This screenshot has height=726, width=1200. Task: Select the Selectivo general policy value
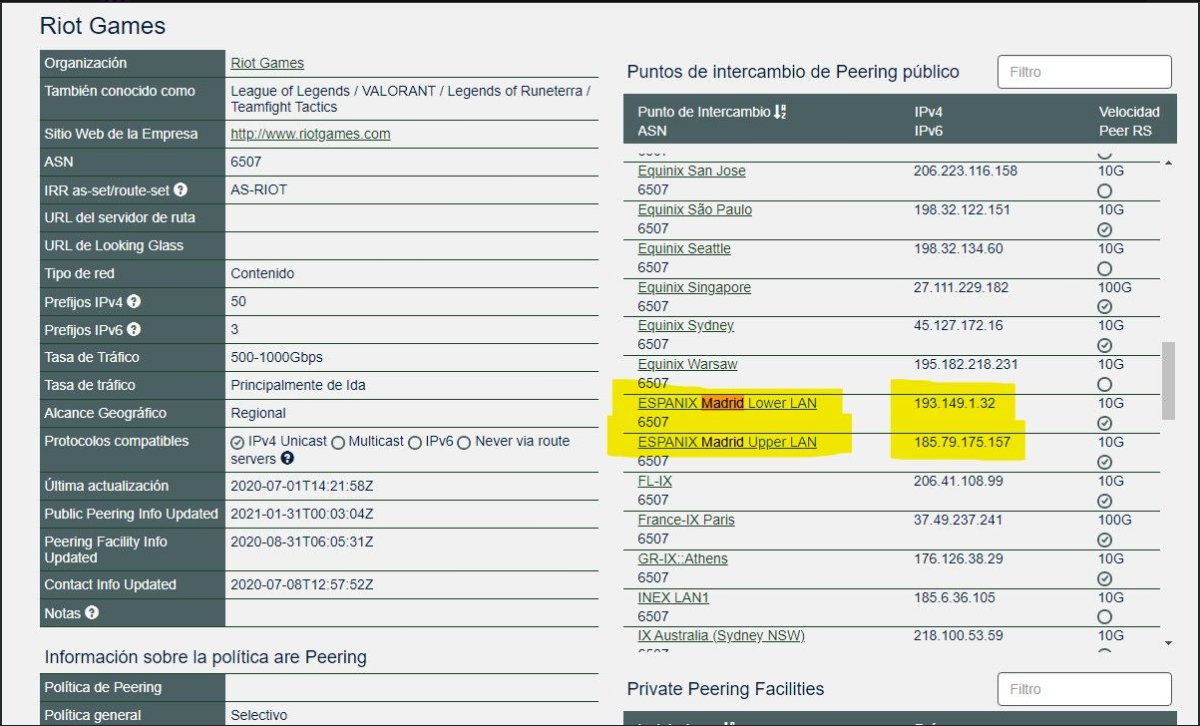pos(259,715)
